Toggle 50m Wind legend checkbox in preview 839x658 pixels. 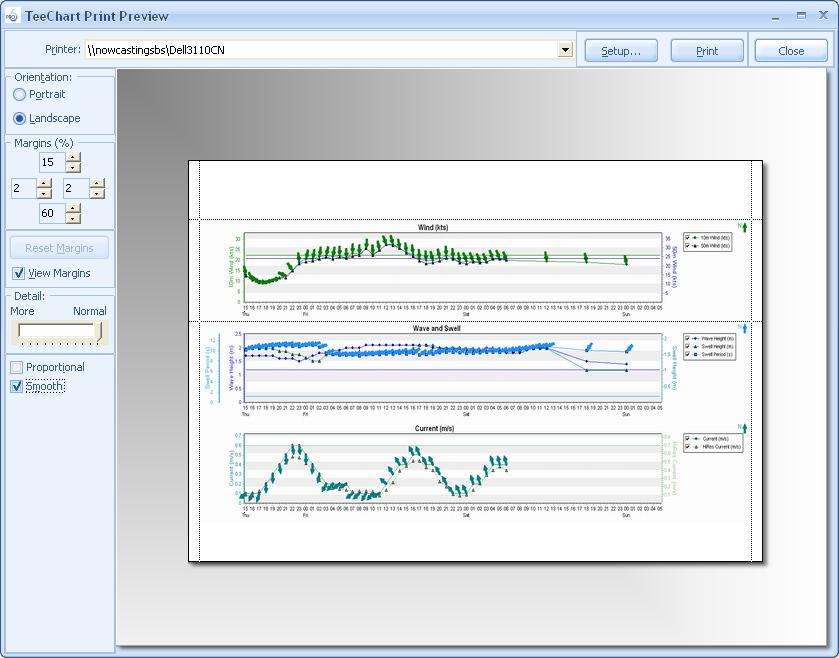(x=688, y=246)
